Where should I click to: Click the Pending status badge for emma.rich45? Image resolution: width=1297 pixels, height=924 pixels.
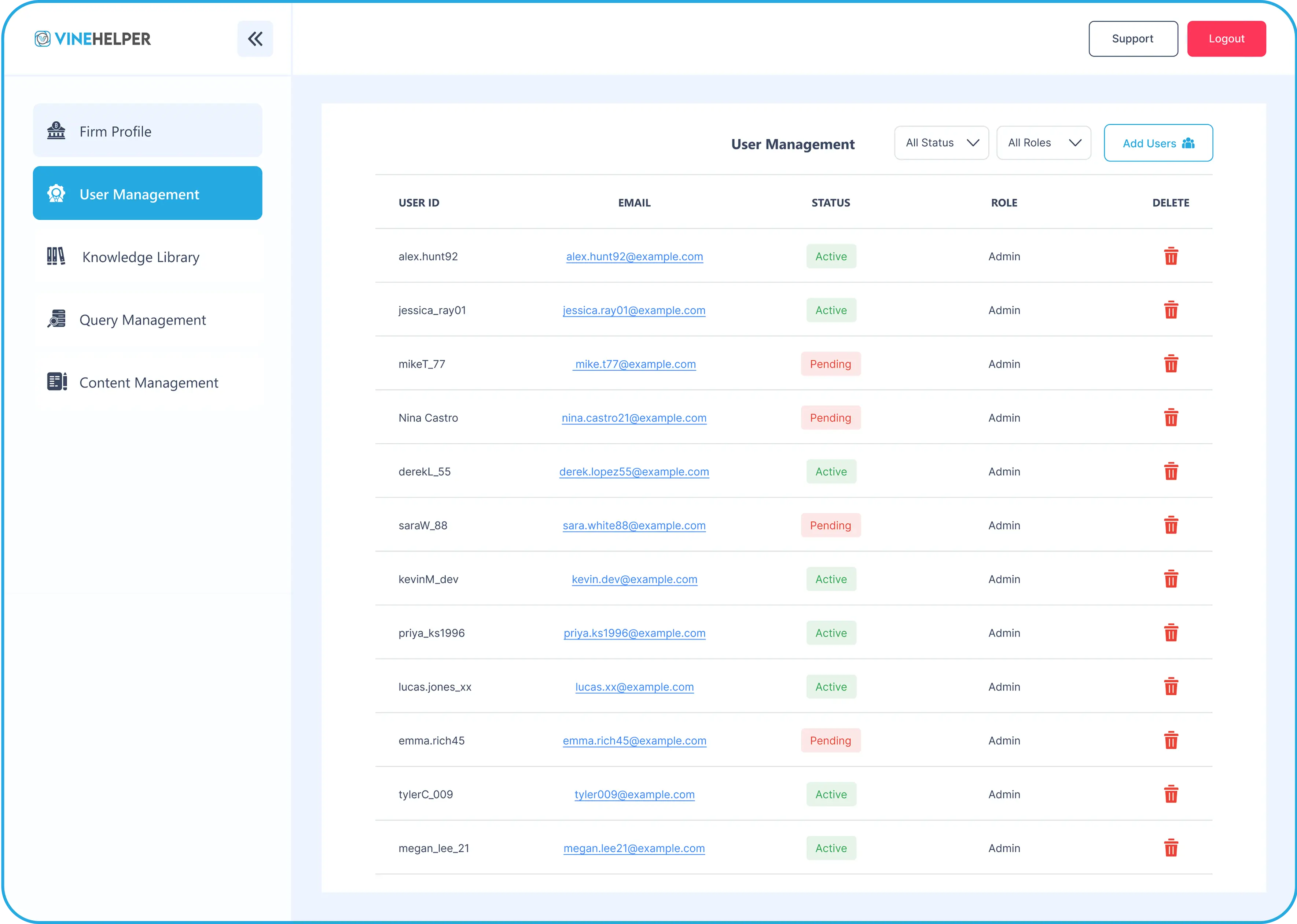(x=831, y=740)
